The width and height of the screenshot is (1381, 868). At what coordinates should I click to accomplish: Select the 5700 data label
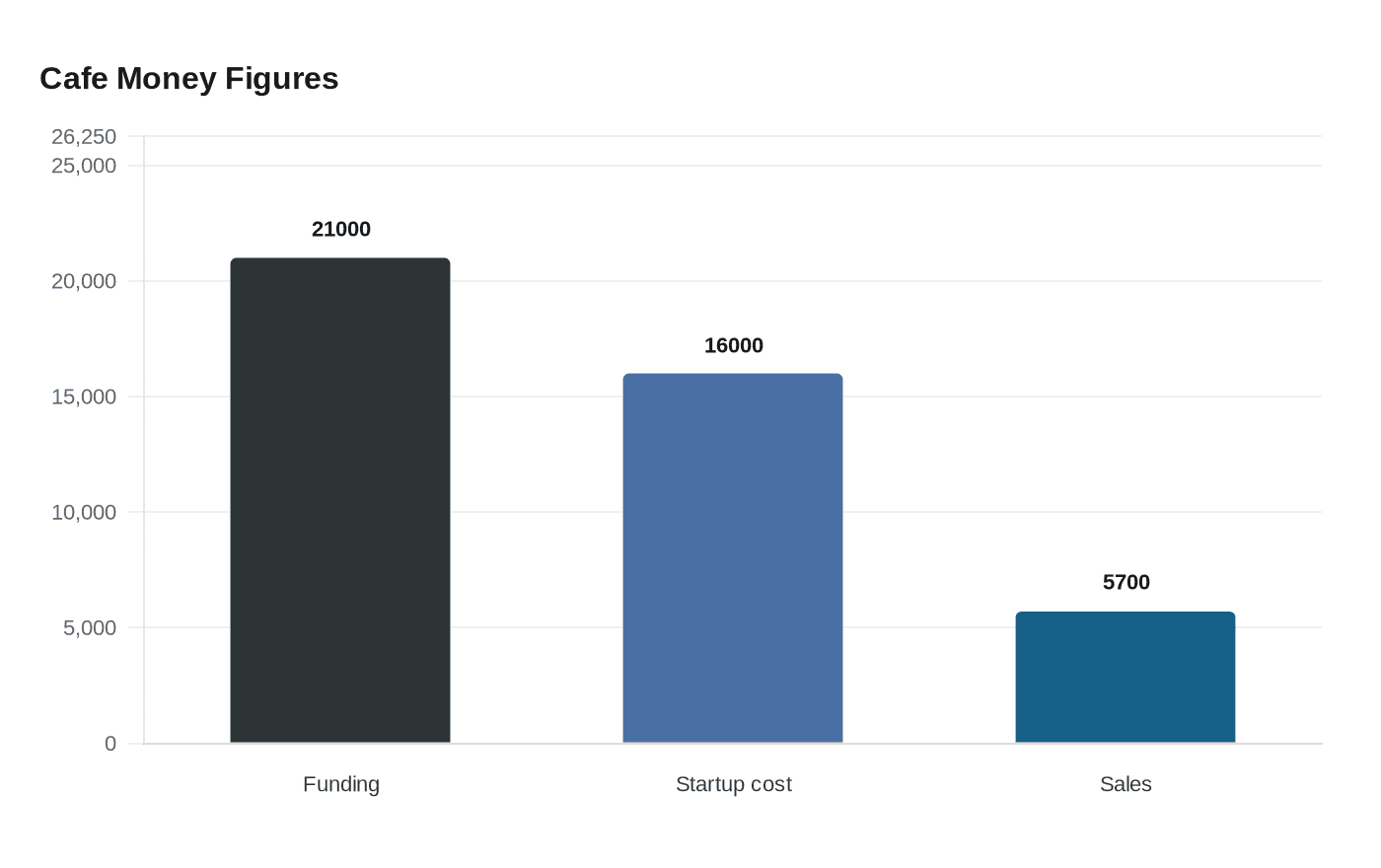pos(1127,582)
